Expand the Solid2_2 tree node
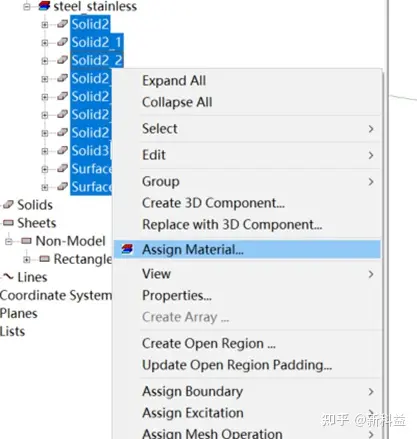 45,61
